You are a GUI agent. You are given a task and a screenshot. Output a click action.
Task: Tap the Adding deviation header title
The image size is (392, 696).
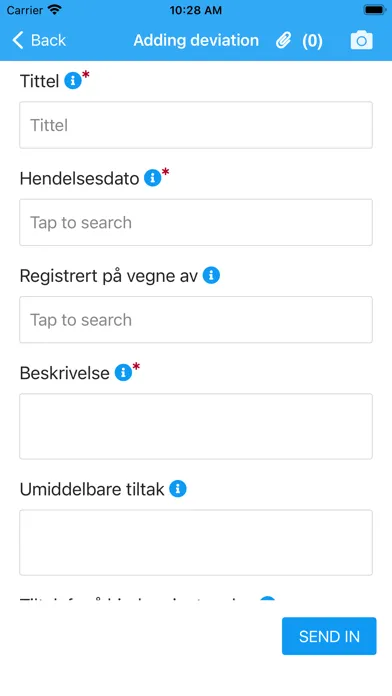point(196,40)
